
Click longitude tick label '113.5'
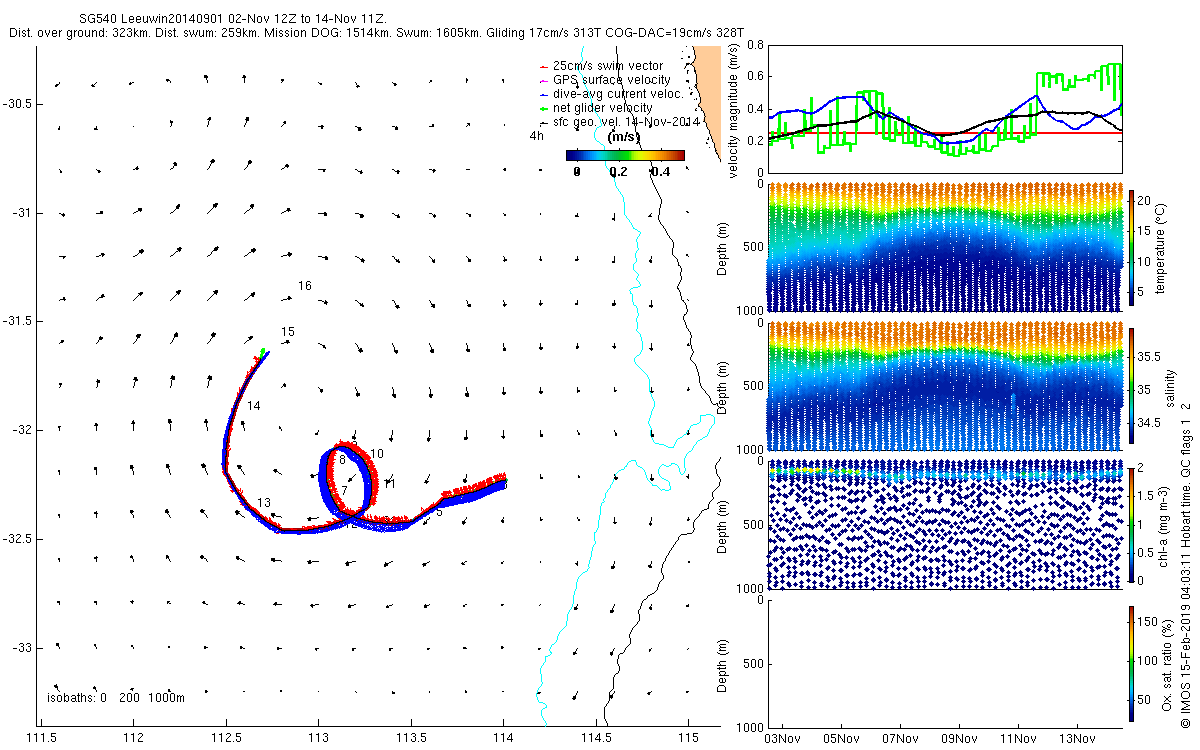(411, 738)
